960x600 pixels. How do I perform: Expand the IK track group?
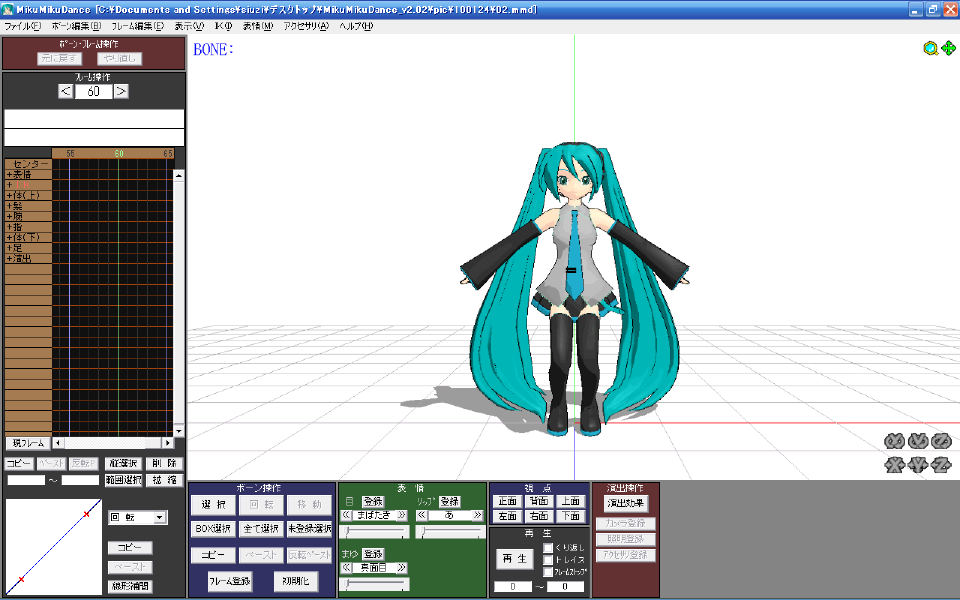coord(9,185)
